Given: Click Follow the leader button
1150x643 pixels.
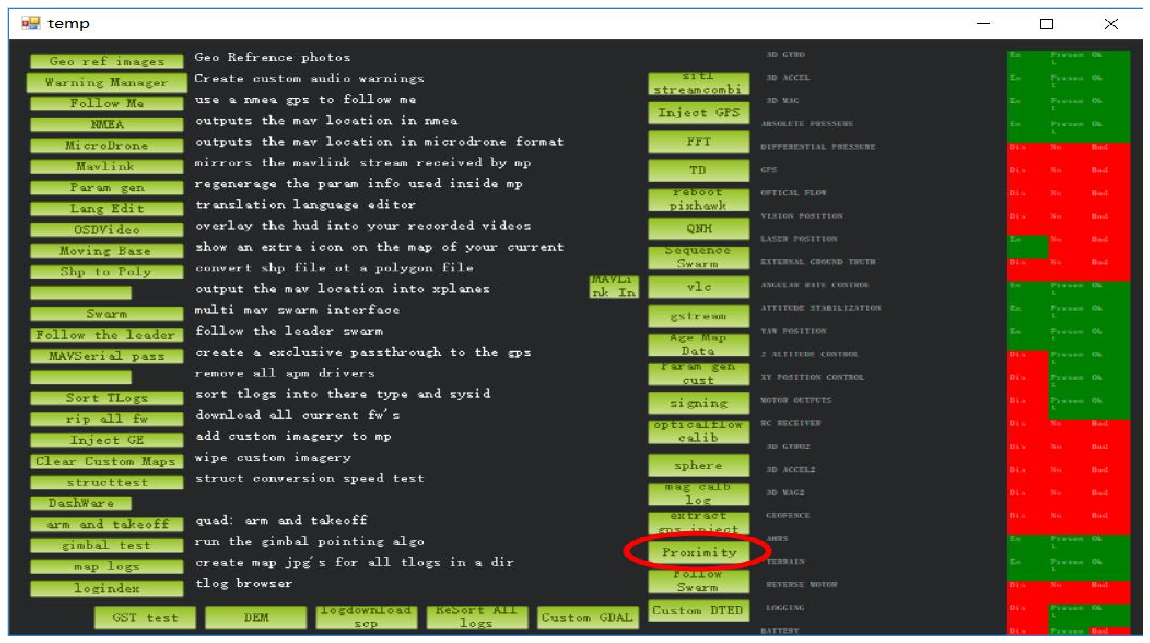Looking at the screenshot, I should pyautogui.click(x=106, y=335).
